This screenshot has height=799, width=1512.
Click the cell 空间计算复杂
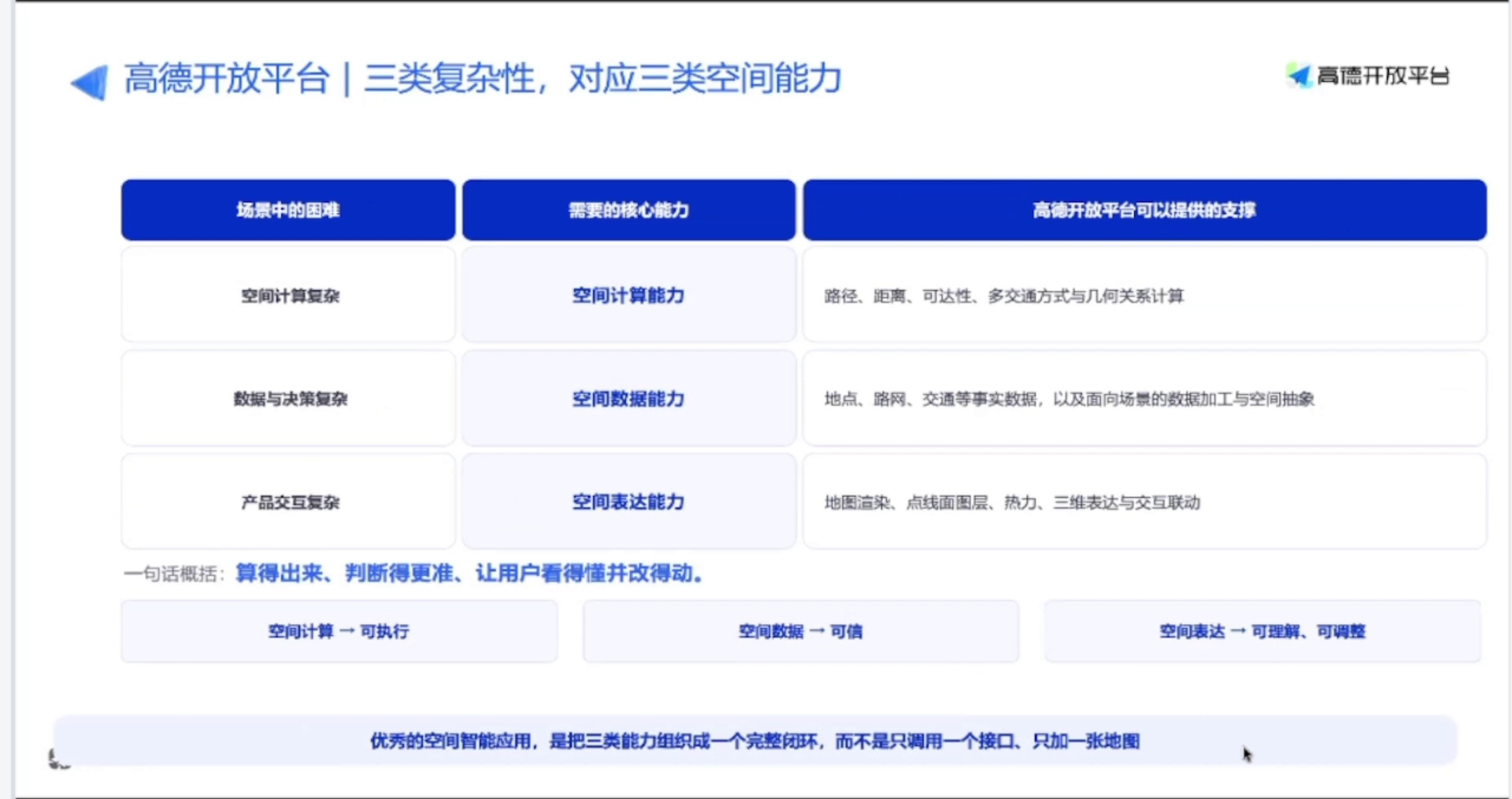(x=288, y=295)
